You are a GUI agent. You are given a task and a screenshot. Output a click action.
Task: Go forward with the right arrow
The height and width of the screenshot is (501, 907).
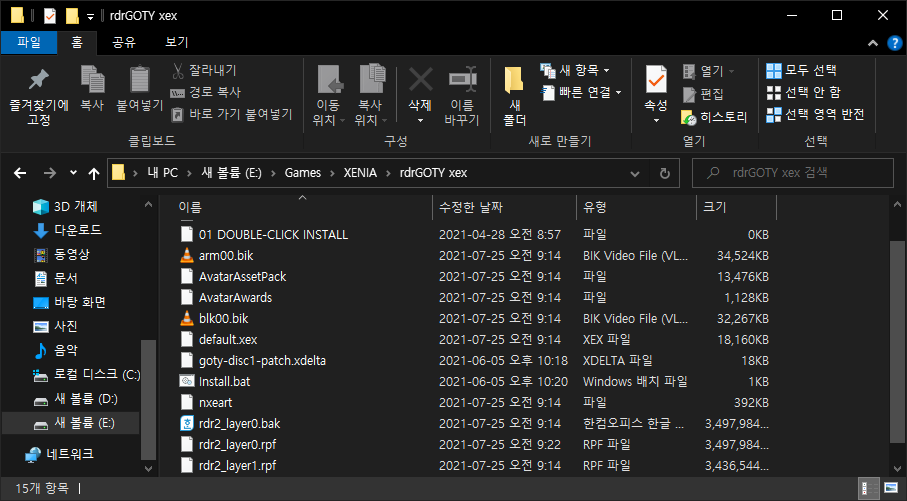50,173
